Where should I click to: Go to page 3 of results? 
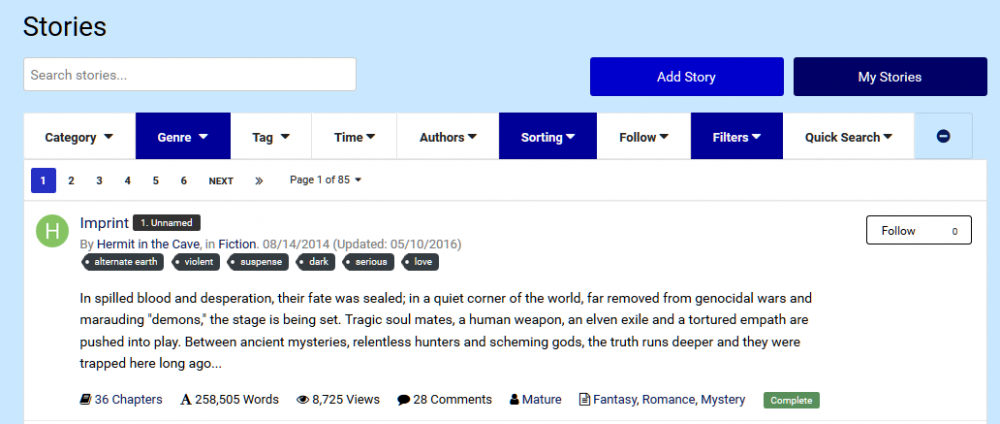99,181
